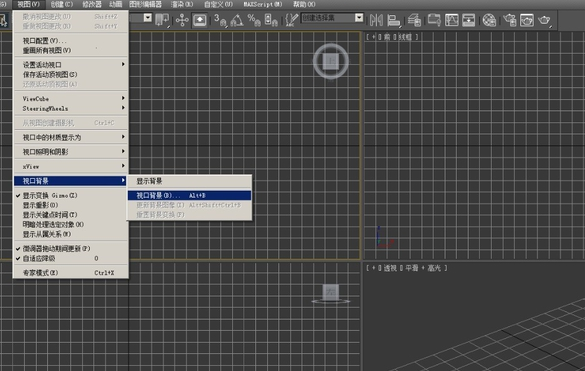The width and height of the screenshot is (585, 371).
Task: Open the MAXScript(M) menu
Action: pyautogui.click(x=263, y=4)
